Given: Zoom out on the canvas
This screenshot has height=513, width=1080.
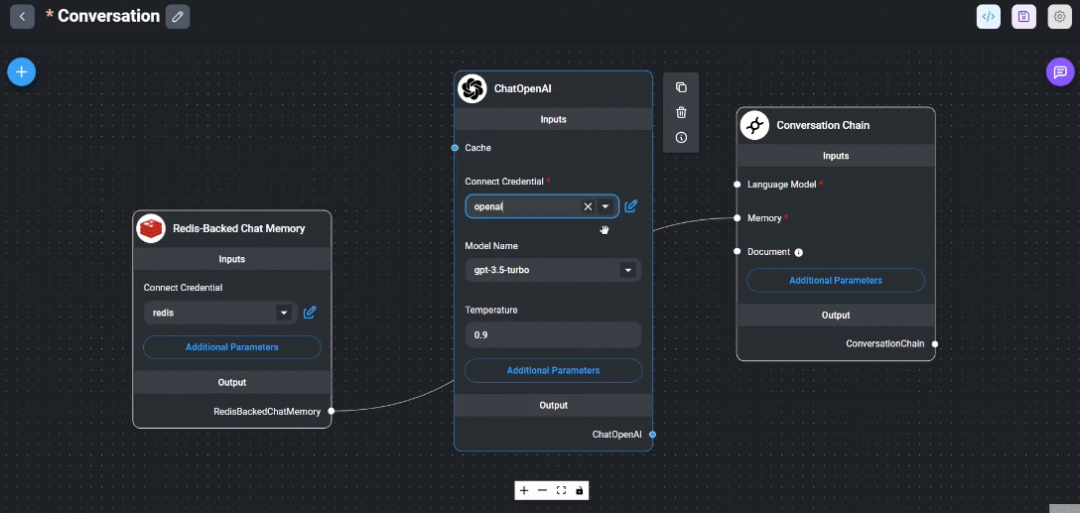Looking at the screenshot, I should [x=542, y=490].
